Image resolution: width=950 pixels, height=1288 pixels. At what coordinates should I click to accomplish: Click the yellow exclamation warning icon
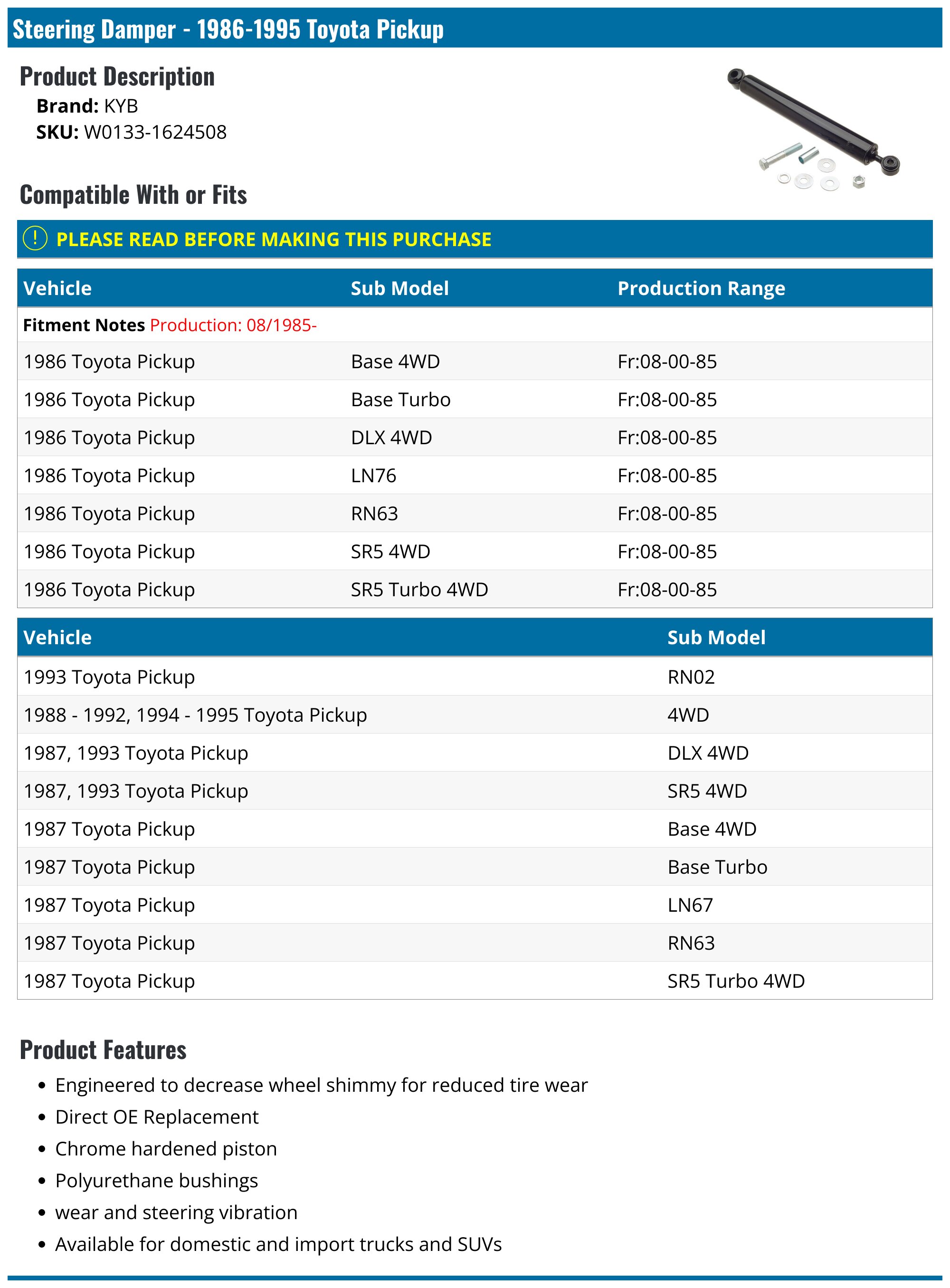[x=35, y=238]
